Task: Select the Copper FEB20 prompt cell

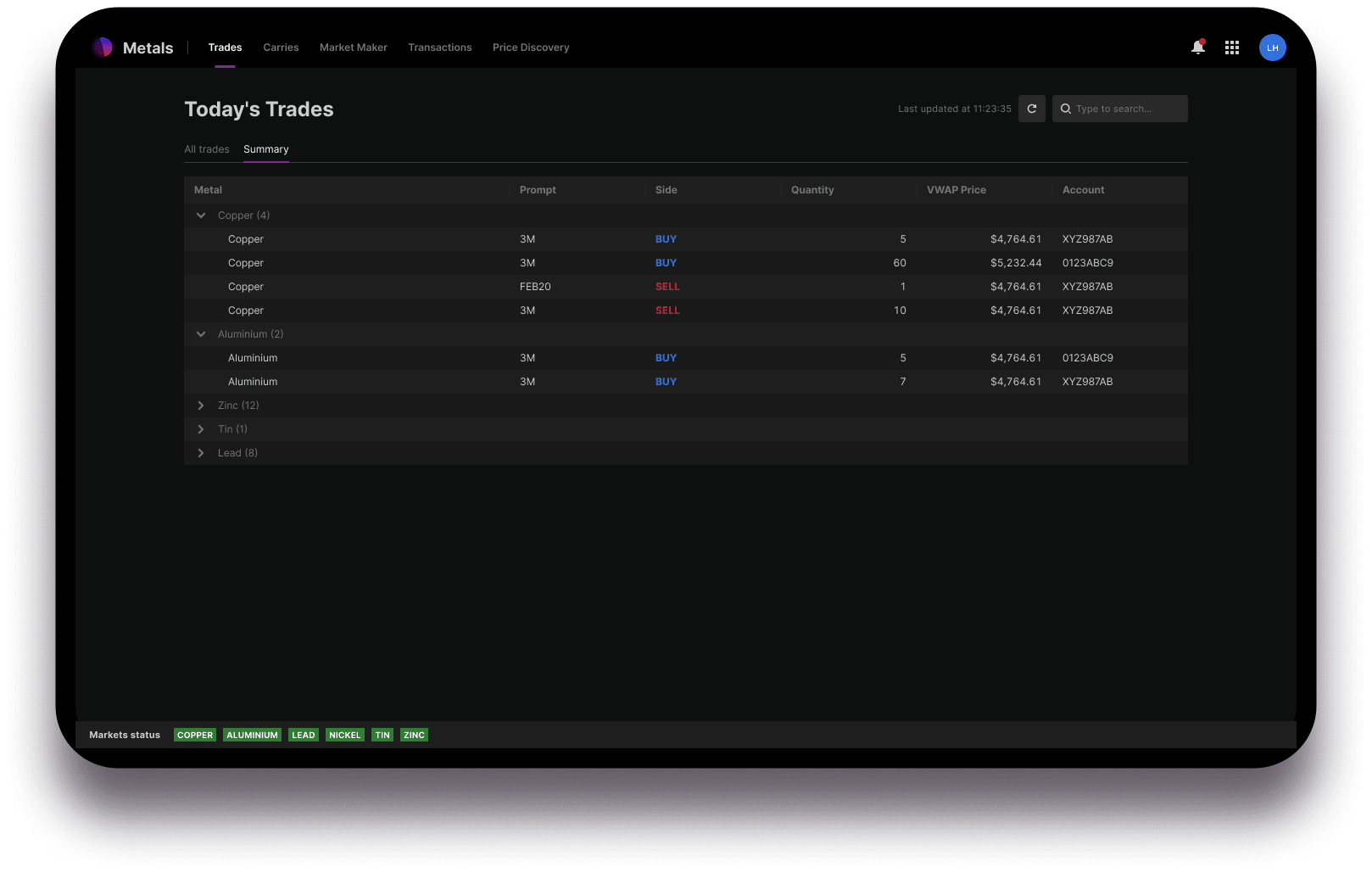Action: pos(535,287)
